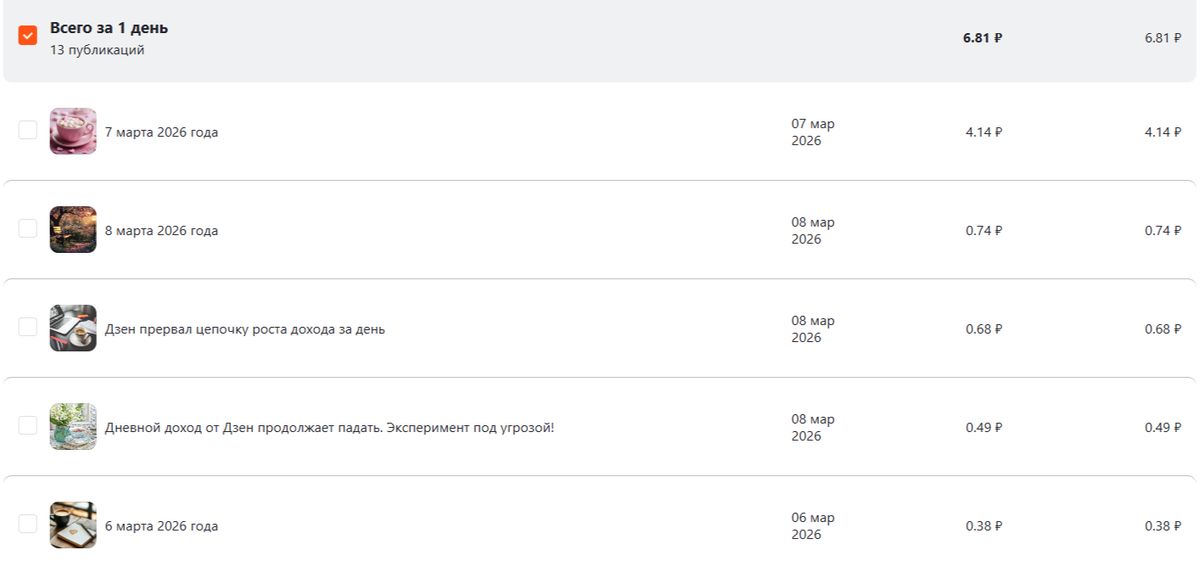Check the '6 марта 2026 года' checkbox
Screen dimensions: 1200x567
pos(28,524)
